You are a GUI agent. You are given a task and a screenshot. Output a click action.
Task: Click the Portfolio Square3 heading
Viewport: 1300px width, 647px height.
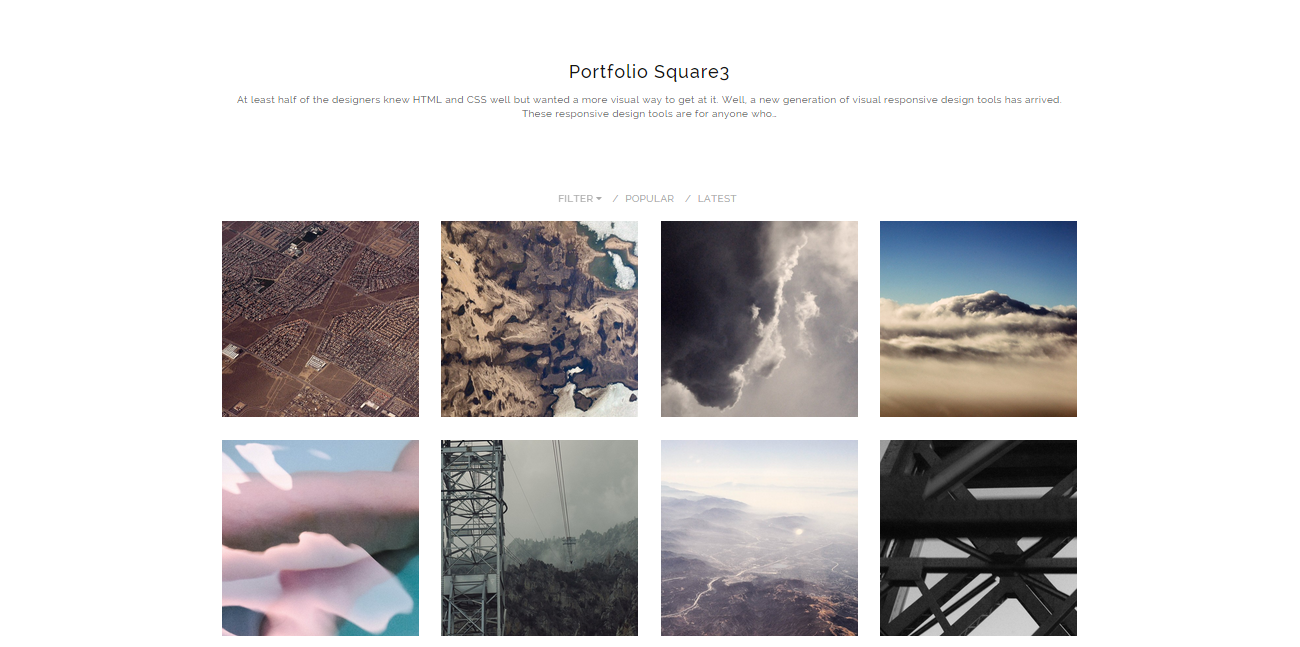[x=649, y=72]
